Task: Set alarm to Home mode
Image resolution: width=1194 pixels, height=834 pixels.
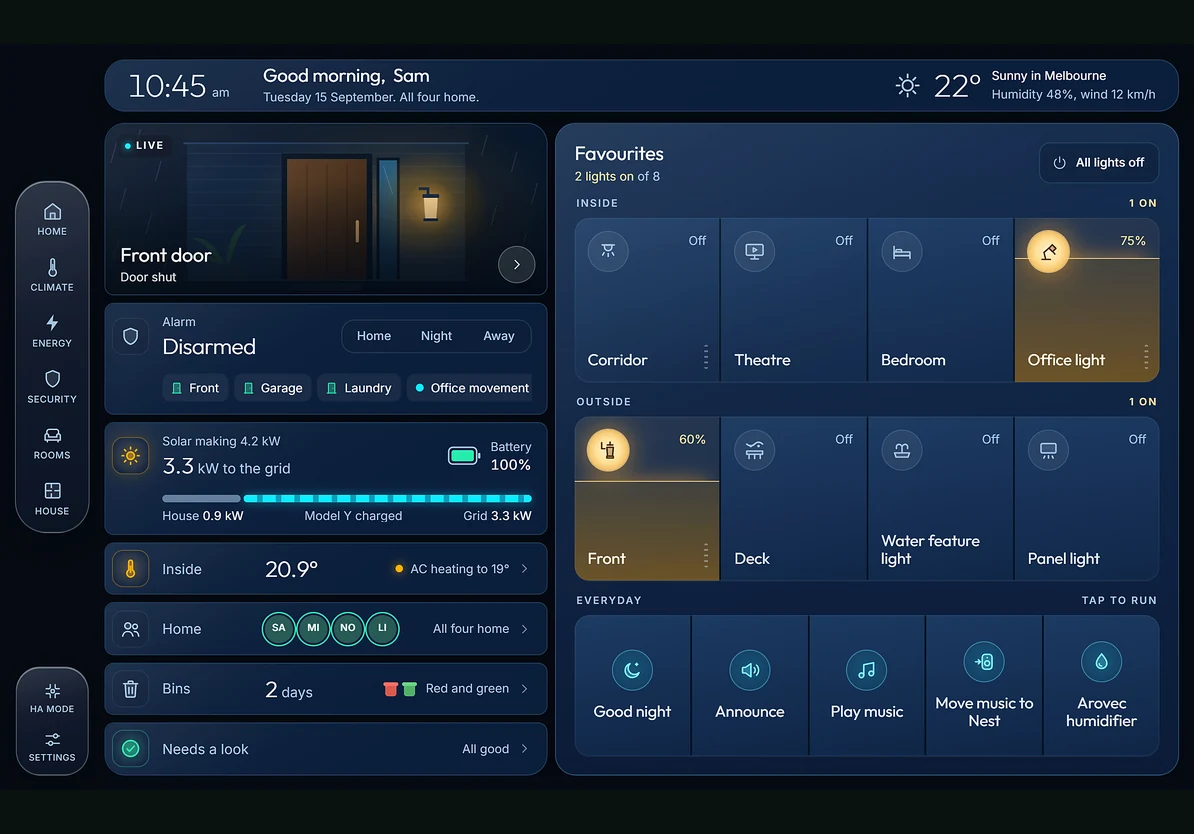Action: click(374, 336)
